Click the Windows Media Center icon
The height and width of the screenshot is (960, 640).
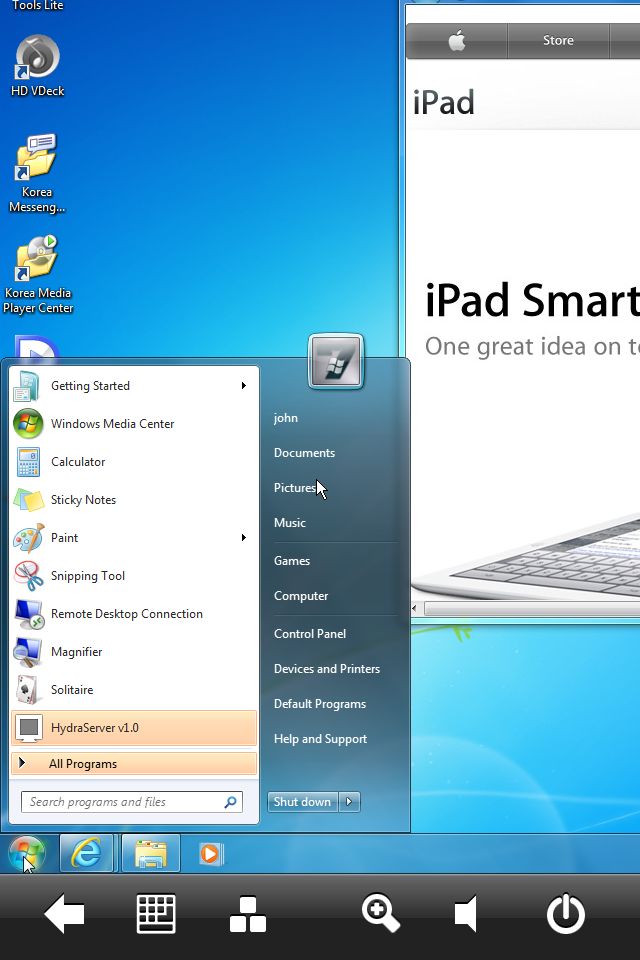pos(28,424)
